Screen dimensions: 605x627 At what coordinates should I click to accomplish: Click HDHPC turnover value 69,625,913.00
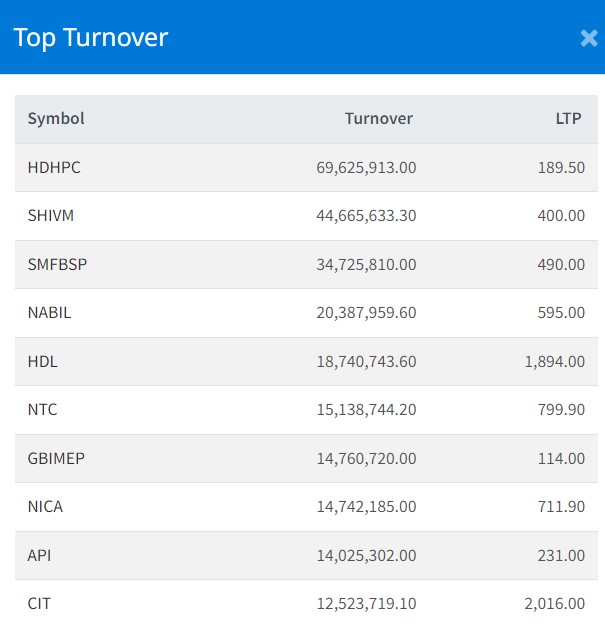tap(366, 168)
